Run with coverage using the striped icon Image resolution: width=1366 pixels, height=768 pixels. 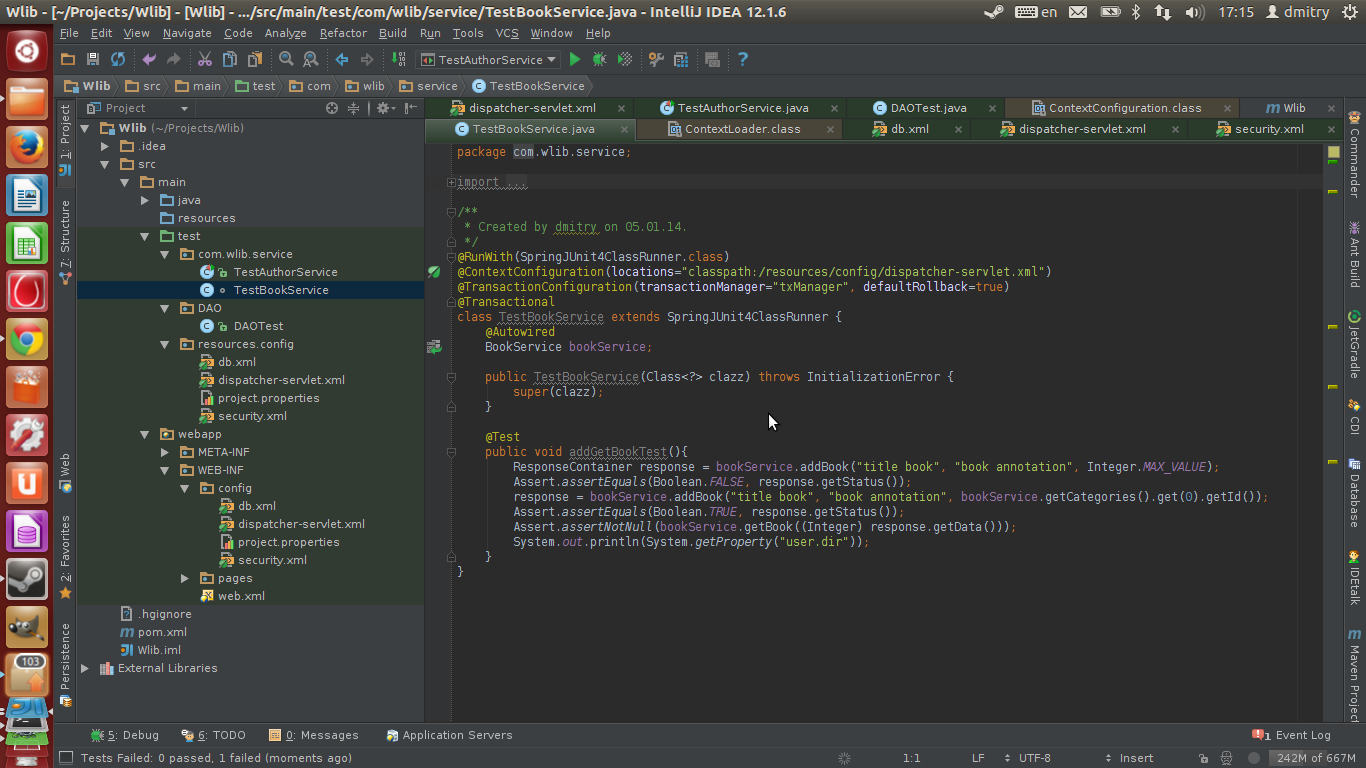point(625,60)
